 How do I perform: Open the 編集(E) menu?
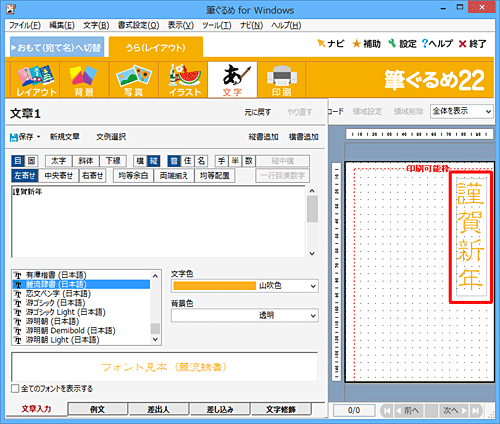coord(62,25)
